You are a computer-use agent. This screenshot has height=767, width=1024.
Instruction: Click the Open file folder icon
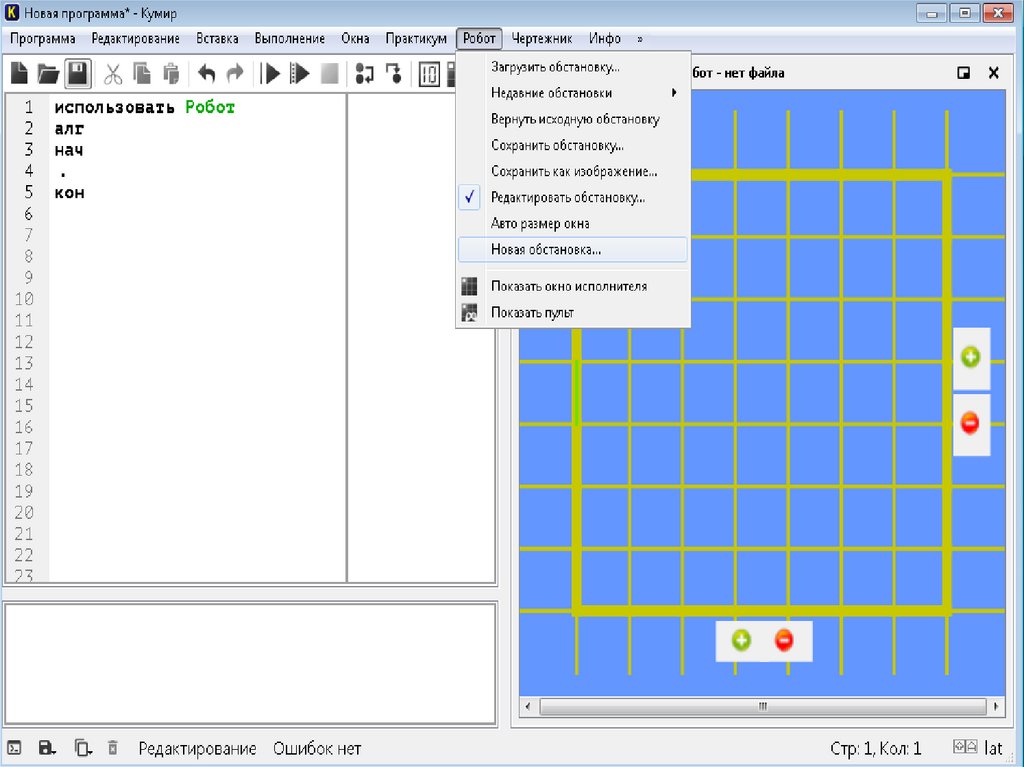(x=48, y=73)
